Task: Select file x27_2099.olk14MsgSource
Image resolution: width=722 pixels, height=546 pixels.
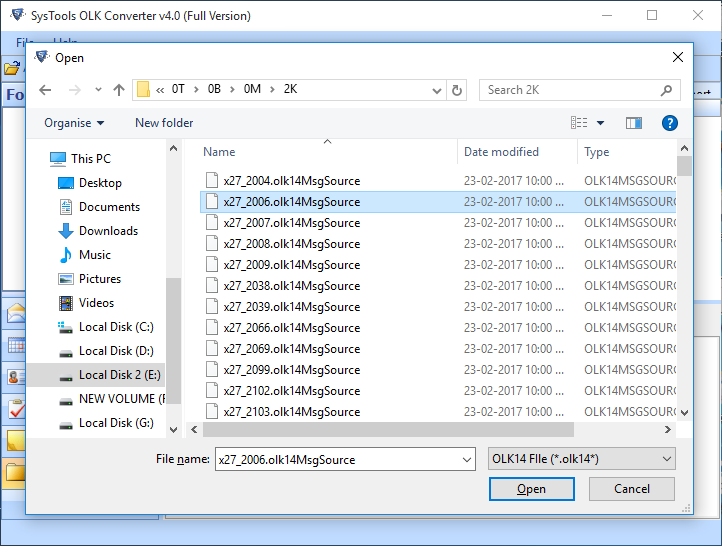Action: (438, 370)
